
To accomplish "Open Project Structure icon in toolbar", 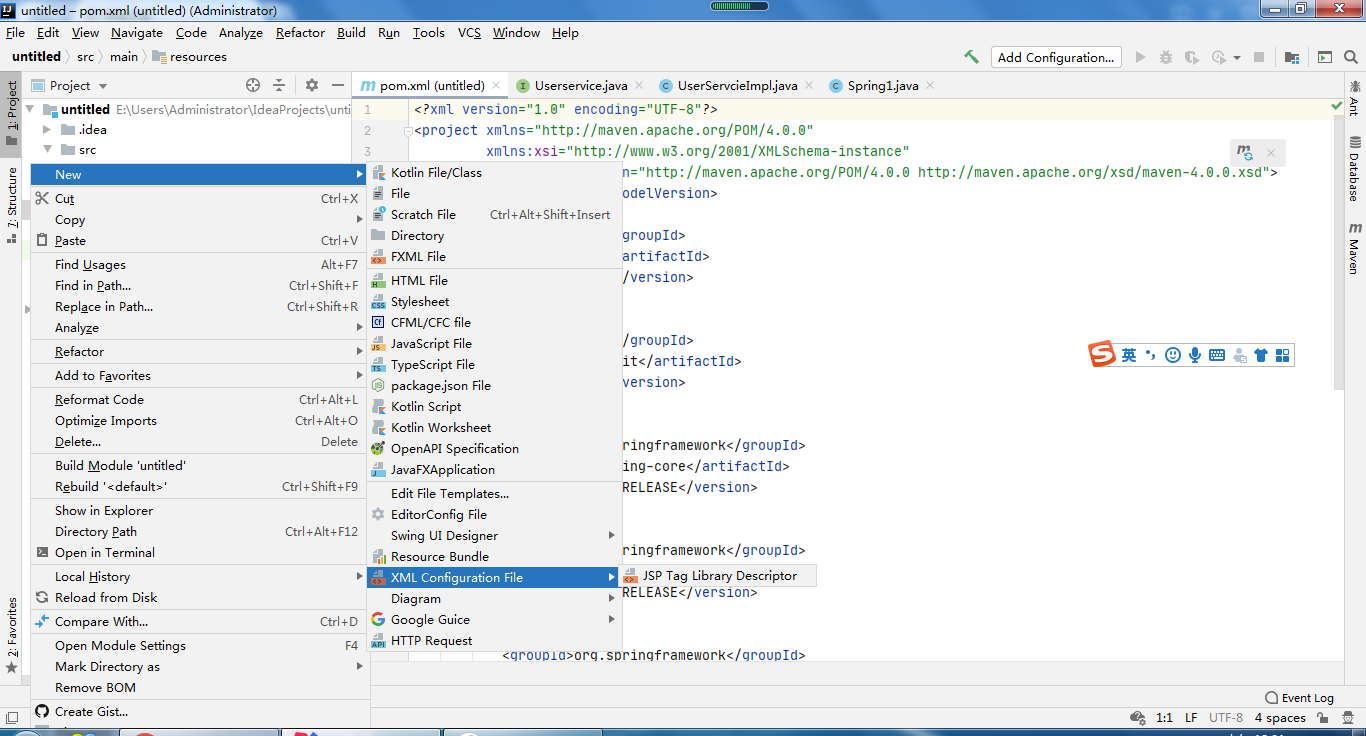I will pos(1292,57).
